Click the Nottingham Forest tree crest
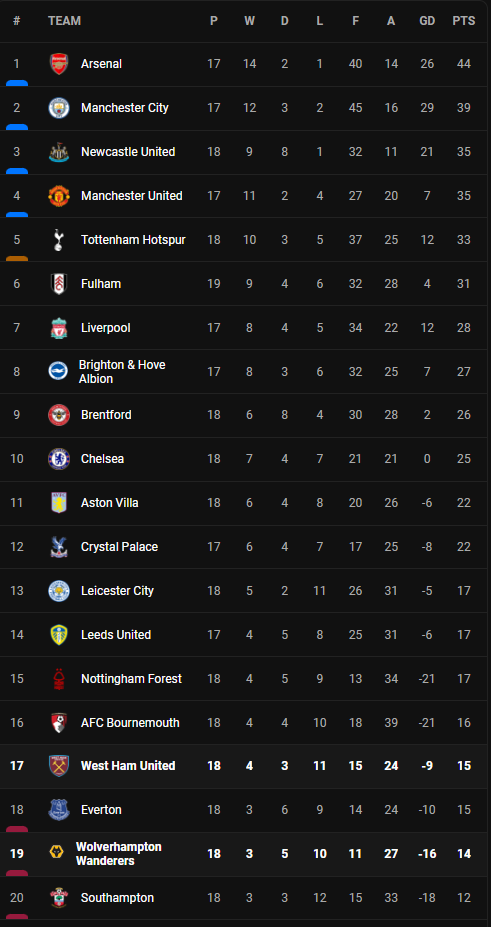The height and width of the screenshot is (927, 491). [x=58, y=679]
